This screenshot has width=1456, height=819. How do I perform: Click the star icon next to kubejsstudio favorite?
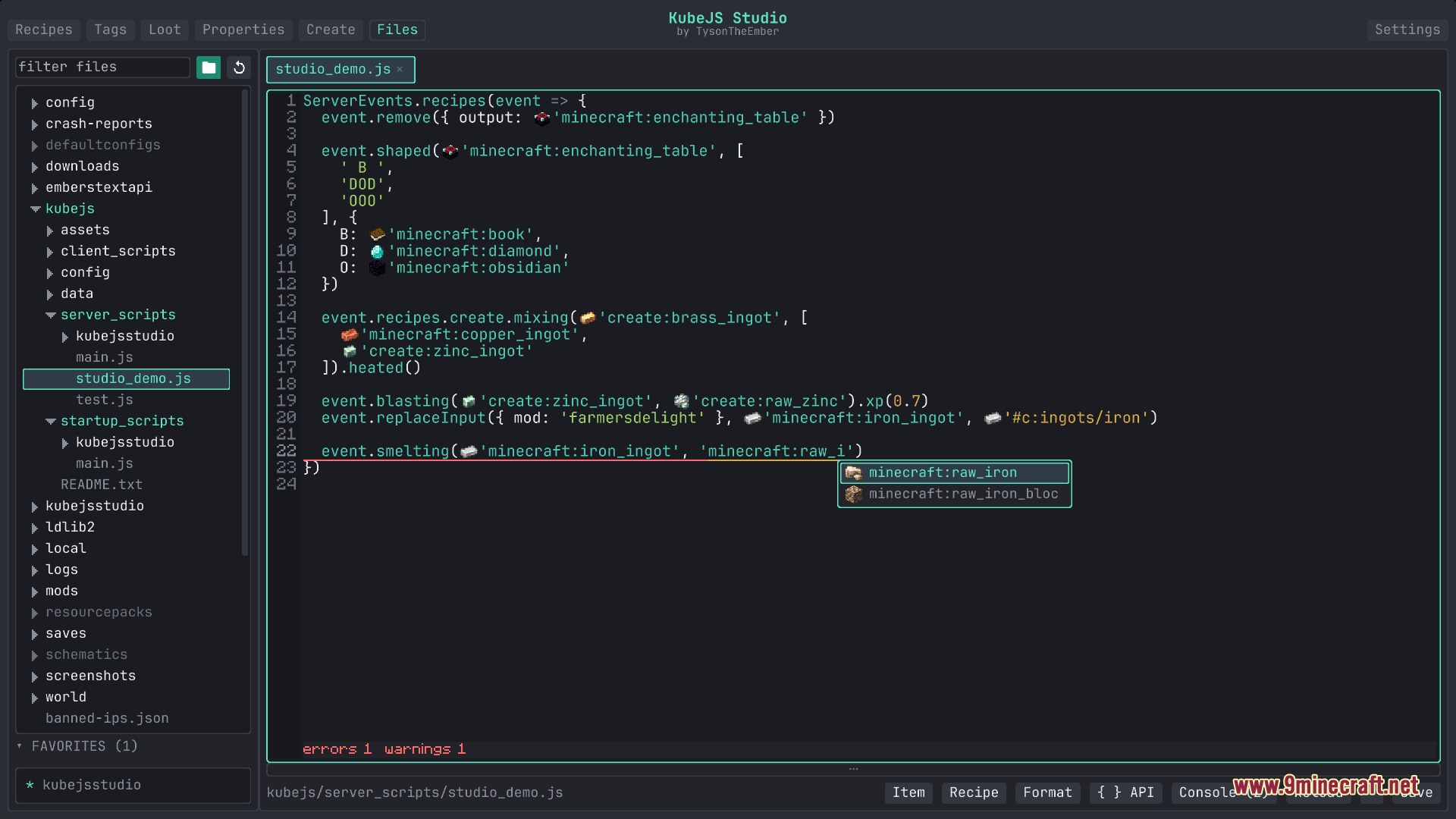(x=30, y=785)
